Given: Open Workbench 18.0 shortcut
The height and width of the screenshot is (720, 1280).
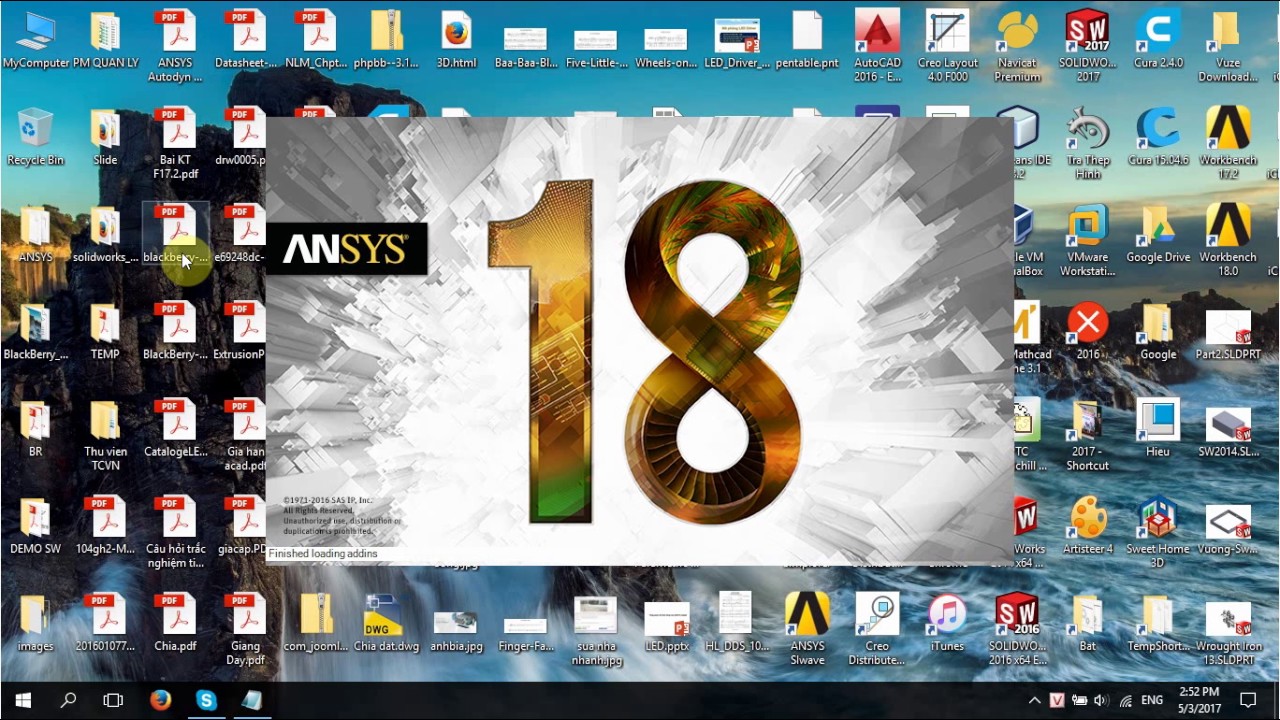Looking at the screenshot, I should (1228, 240).
